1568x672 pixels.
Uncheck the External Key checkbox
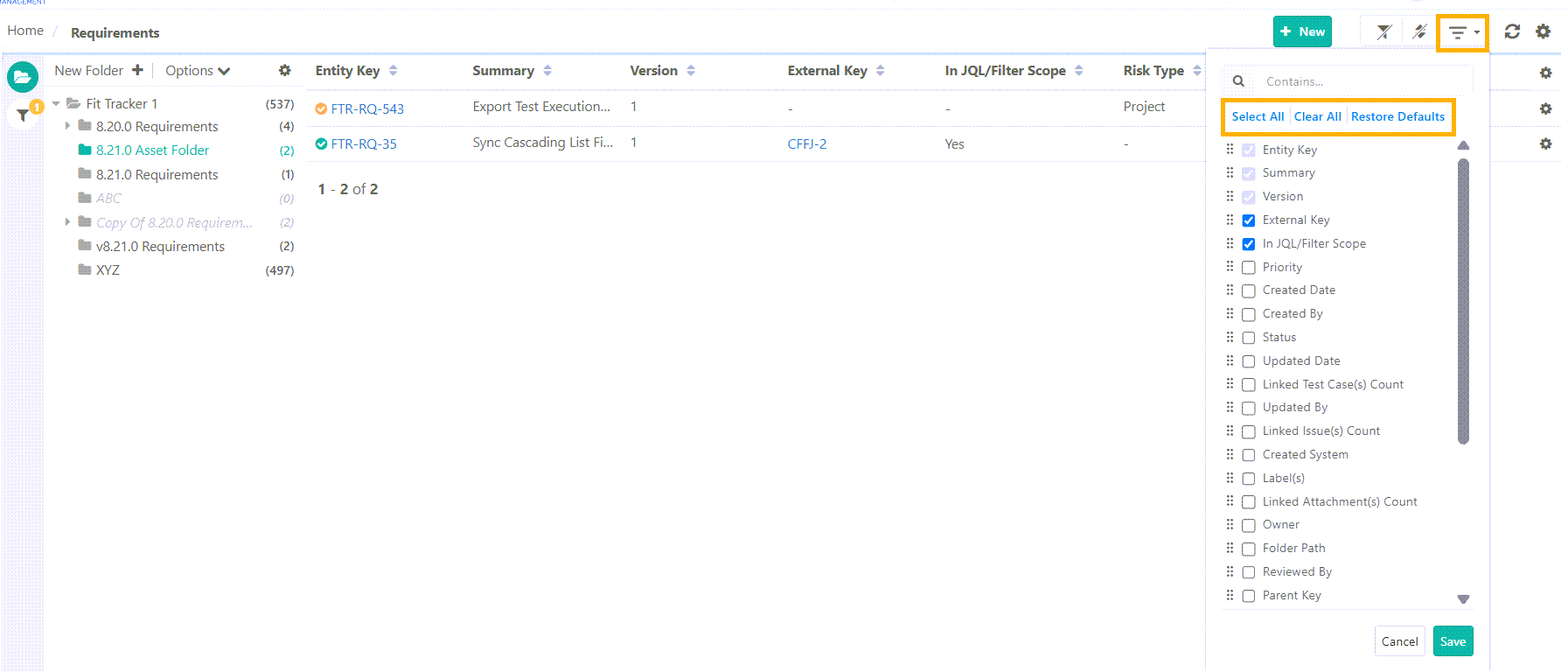tap(1249, 220)
